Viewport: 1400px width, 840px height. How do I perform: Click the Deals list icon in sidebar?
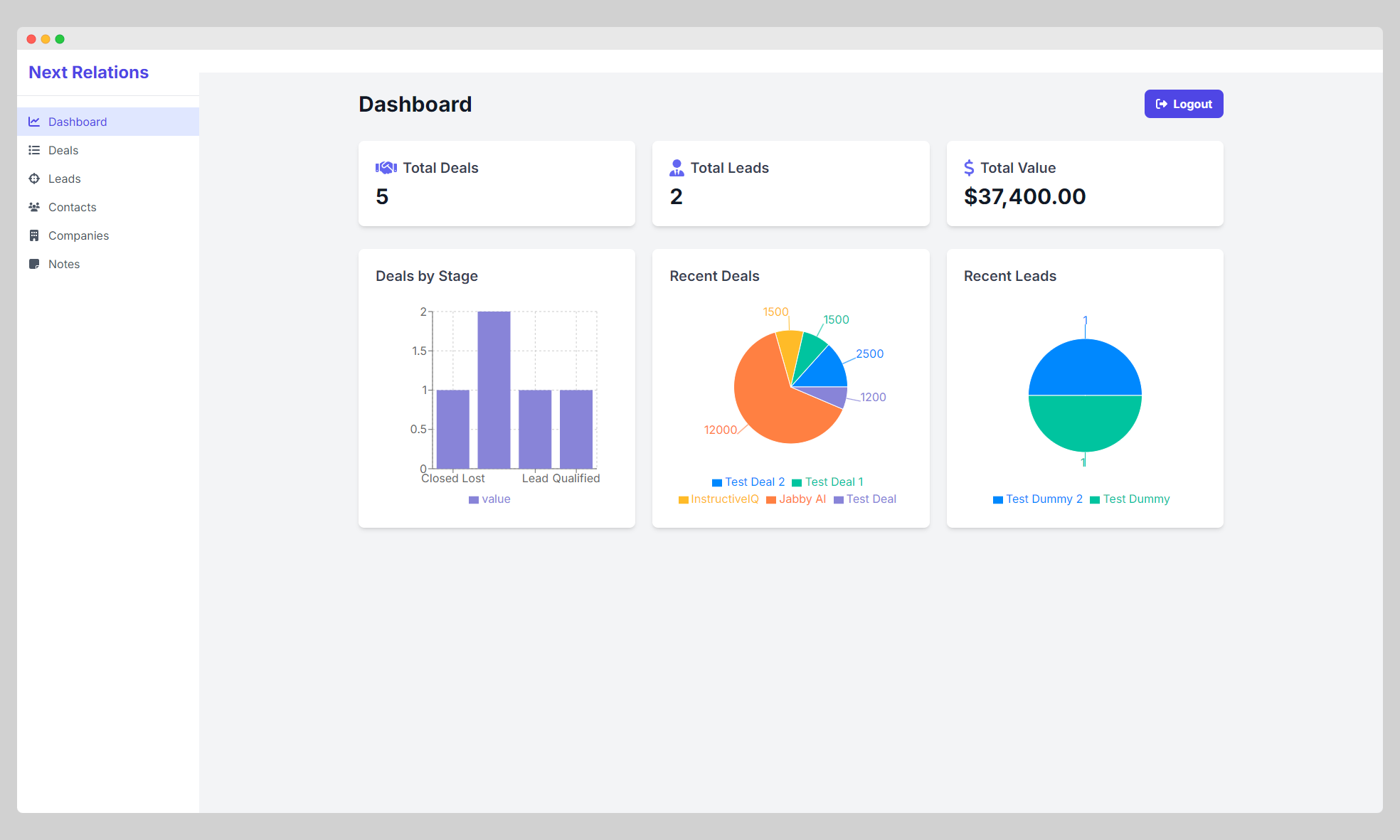(x=33, y=150)
